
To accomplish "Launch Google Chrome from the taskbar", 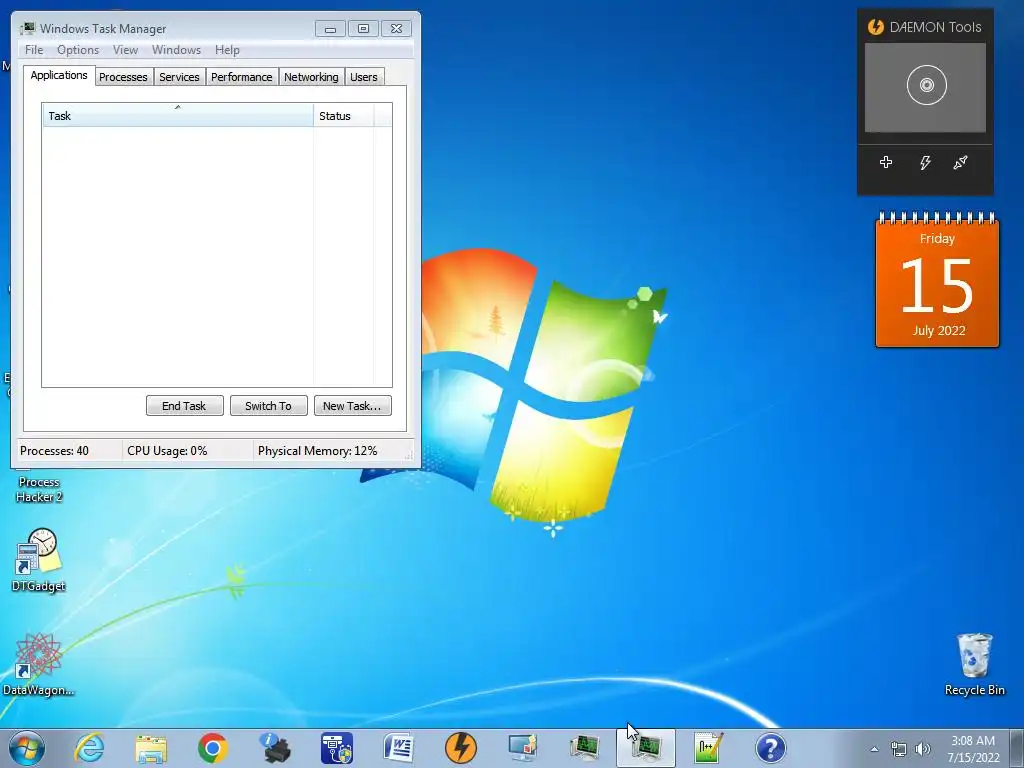I will coord(213,748).
